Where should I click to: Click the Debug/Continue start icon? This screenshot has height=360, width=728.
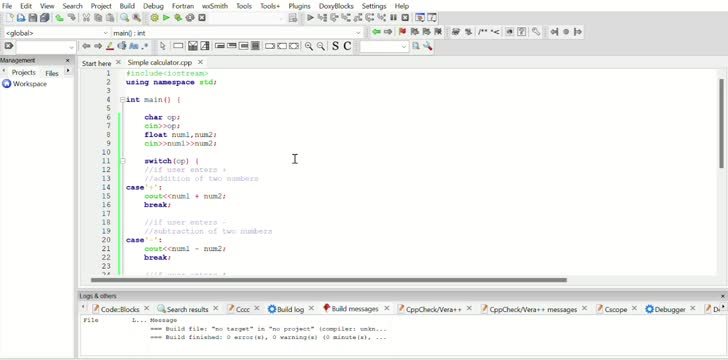310,18
